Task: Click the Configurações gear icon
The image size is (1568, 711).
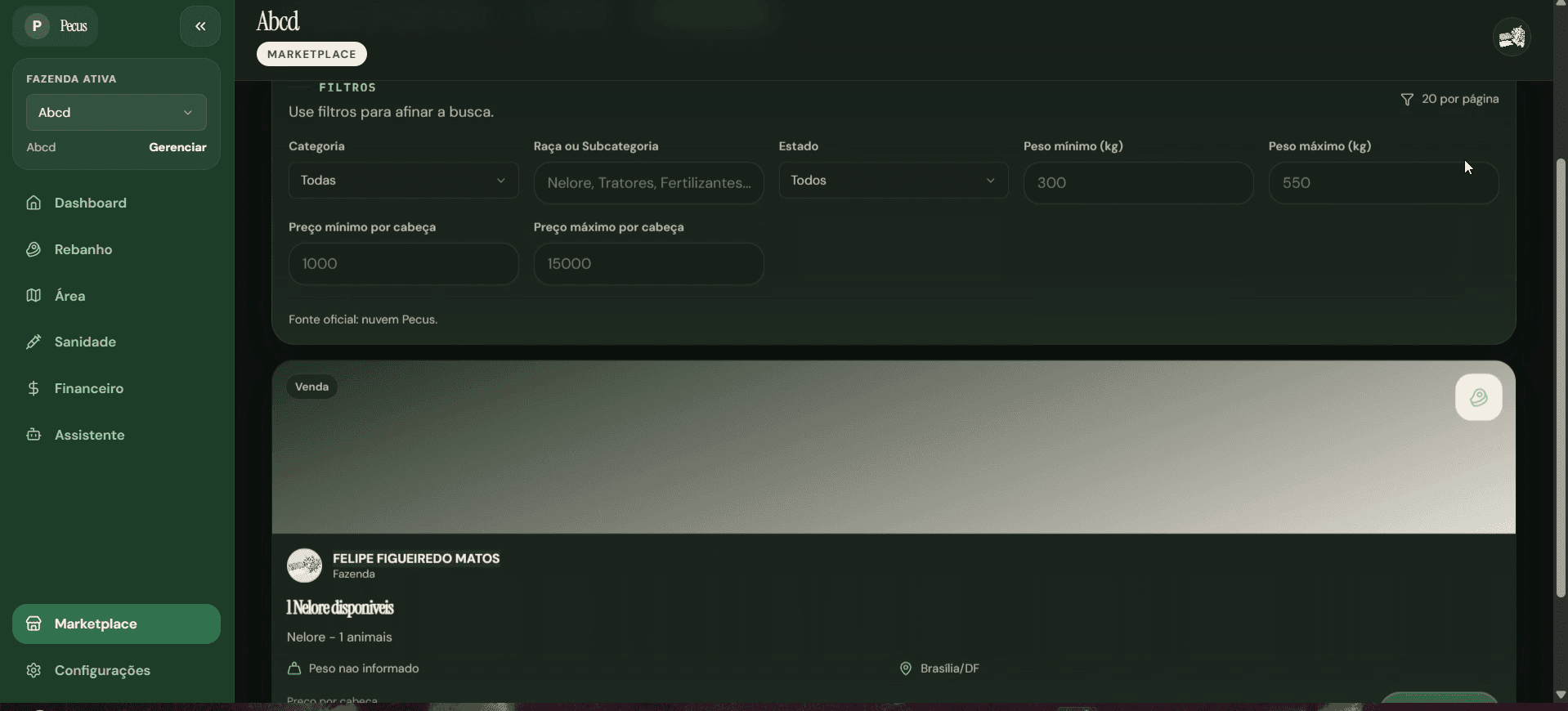Action: pyautogui.click(x=34, y=670)
